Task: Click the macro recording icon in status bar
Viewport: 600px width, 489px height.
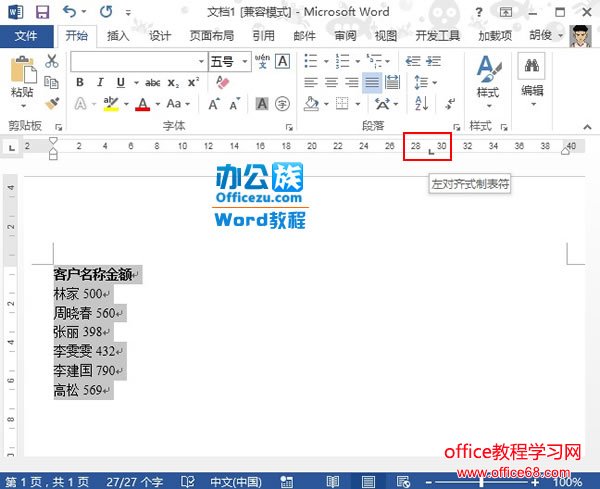Action: (287, 482)
